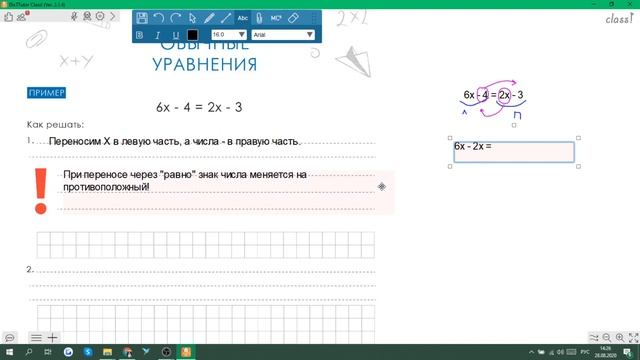Screen dimensions: 640x360
Task: Toggle italic text formatting
Action: 158,35
